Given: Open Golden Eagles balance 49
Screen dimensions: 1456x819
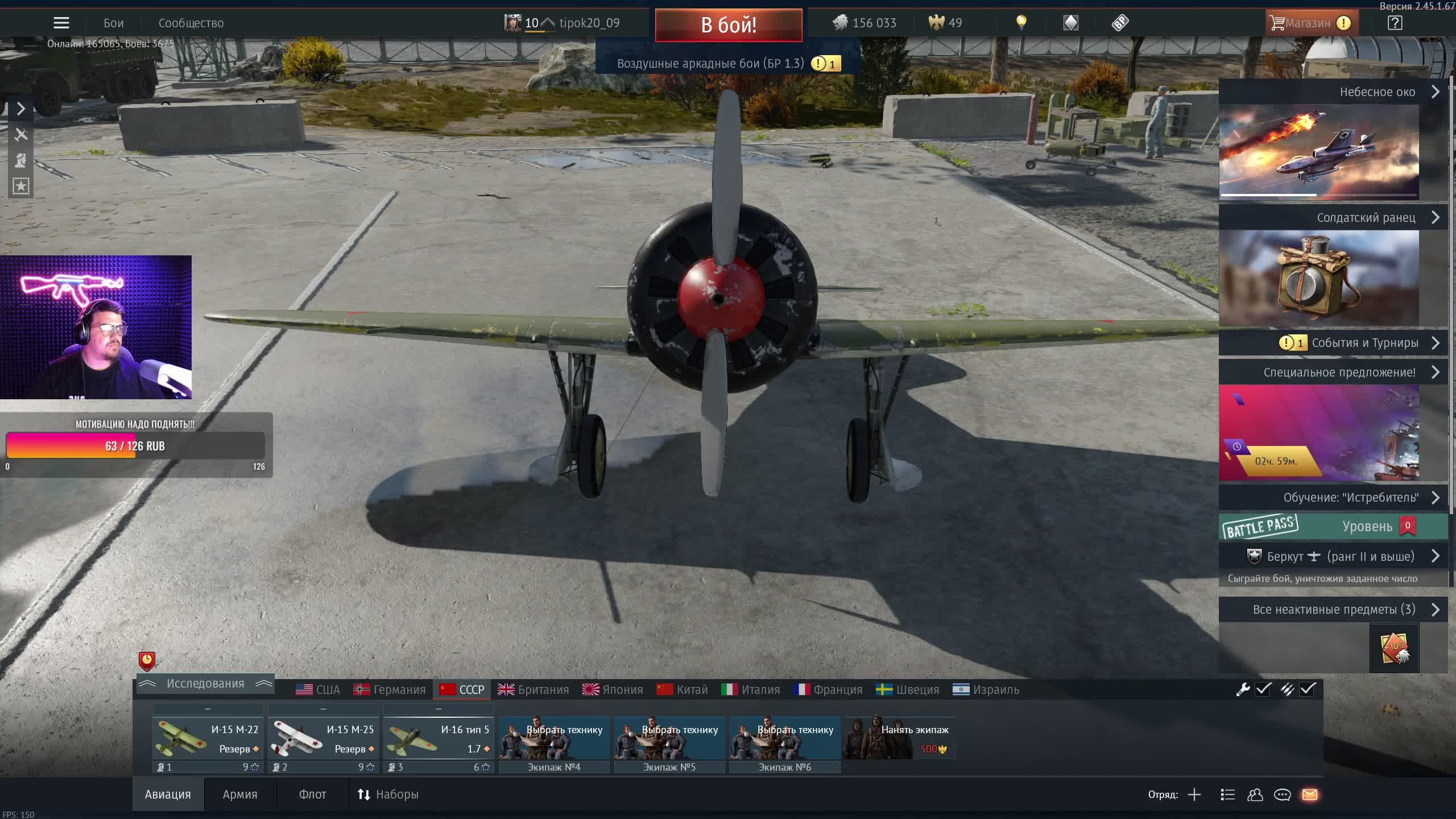Looking at the screenshot, I should pyautogui.click(x=945, y=23).
